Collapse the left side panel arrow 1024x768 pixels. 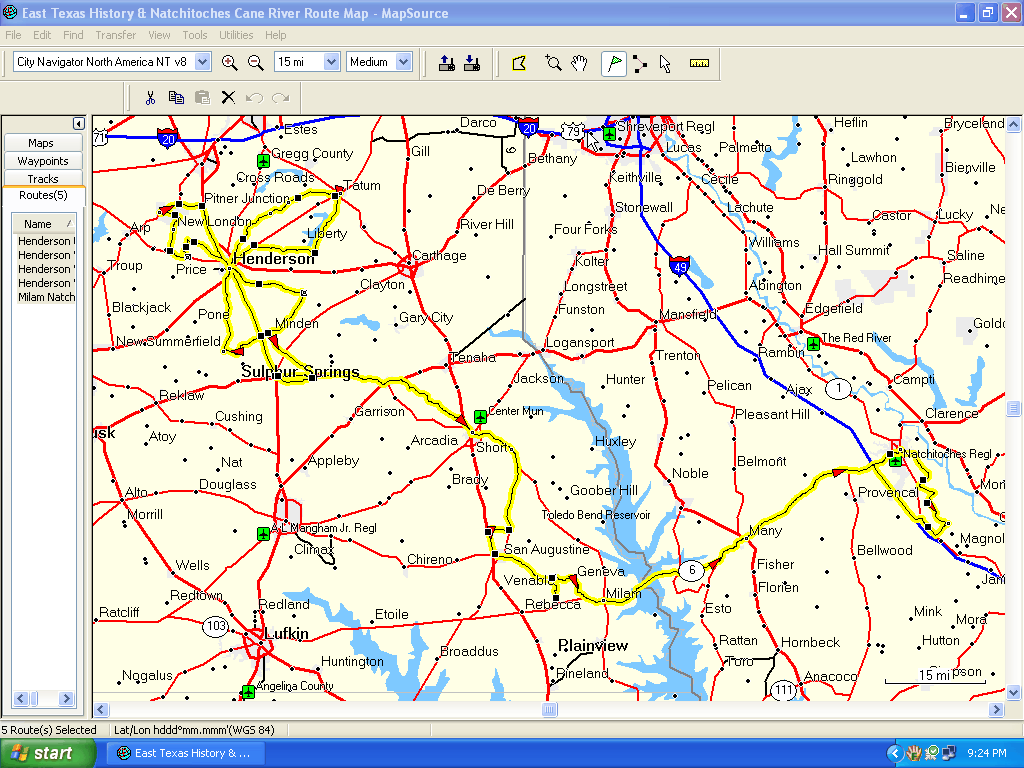79,123
